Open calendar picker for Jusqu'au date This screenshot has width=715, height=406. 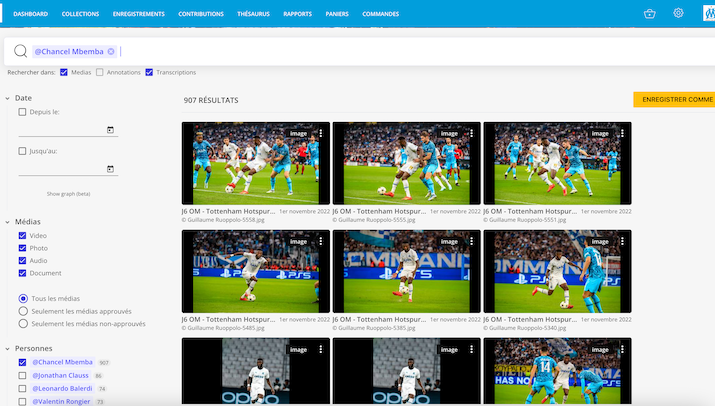[x=110, y=169]
